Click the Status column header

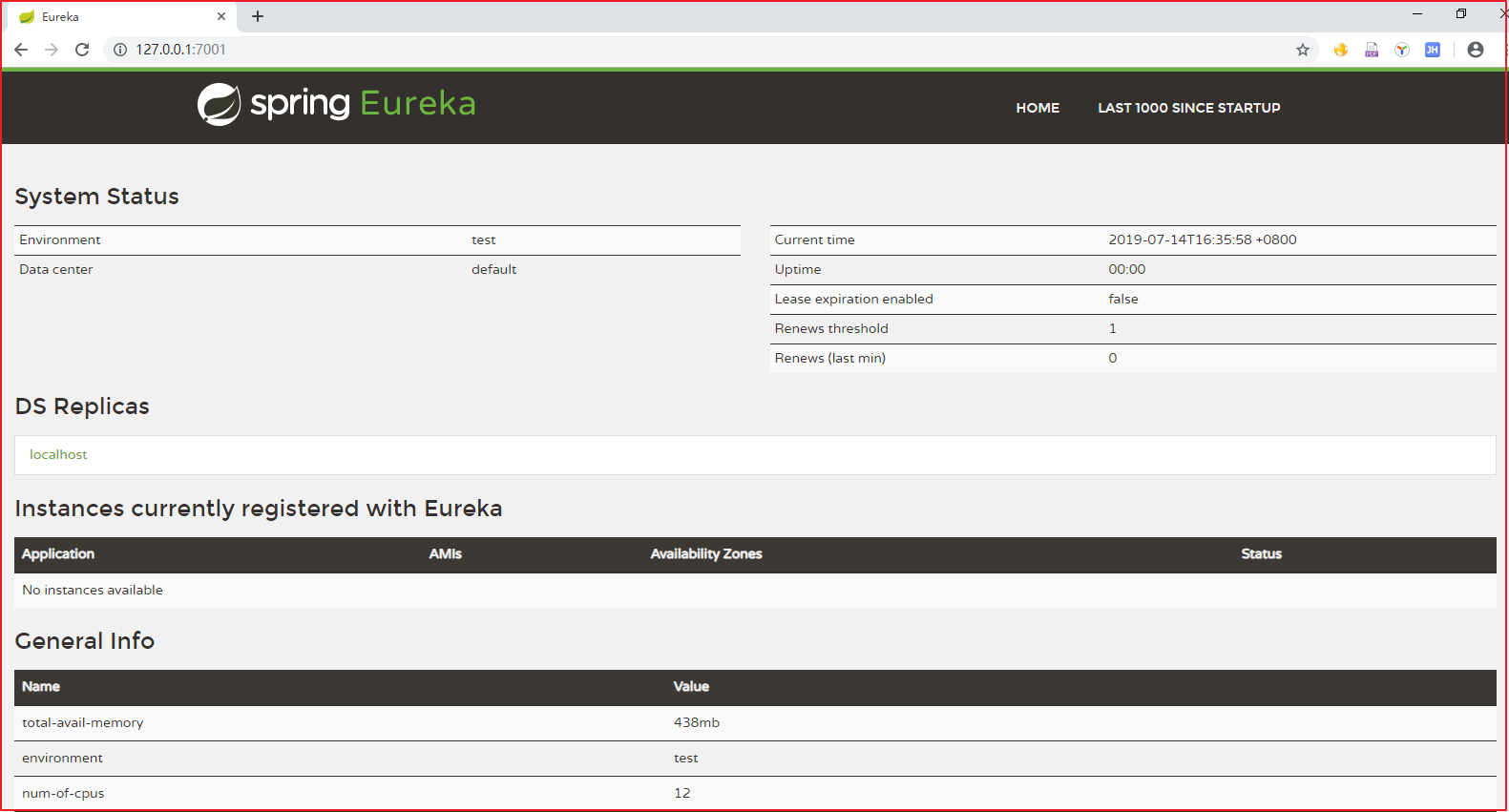(x=1261, y=553)
